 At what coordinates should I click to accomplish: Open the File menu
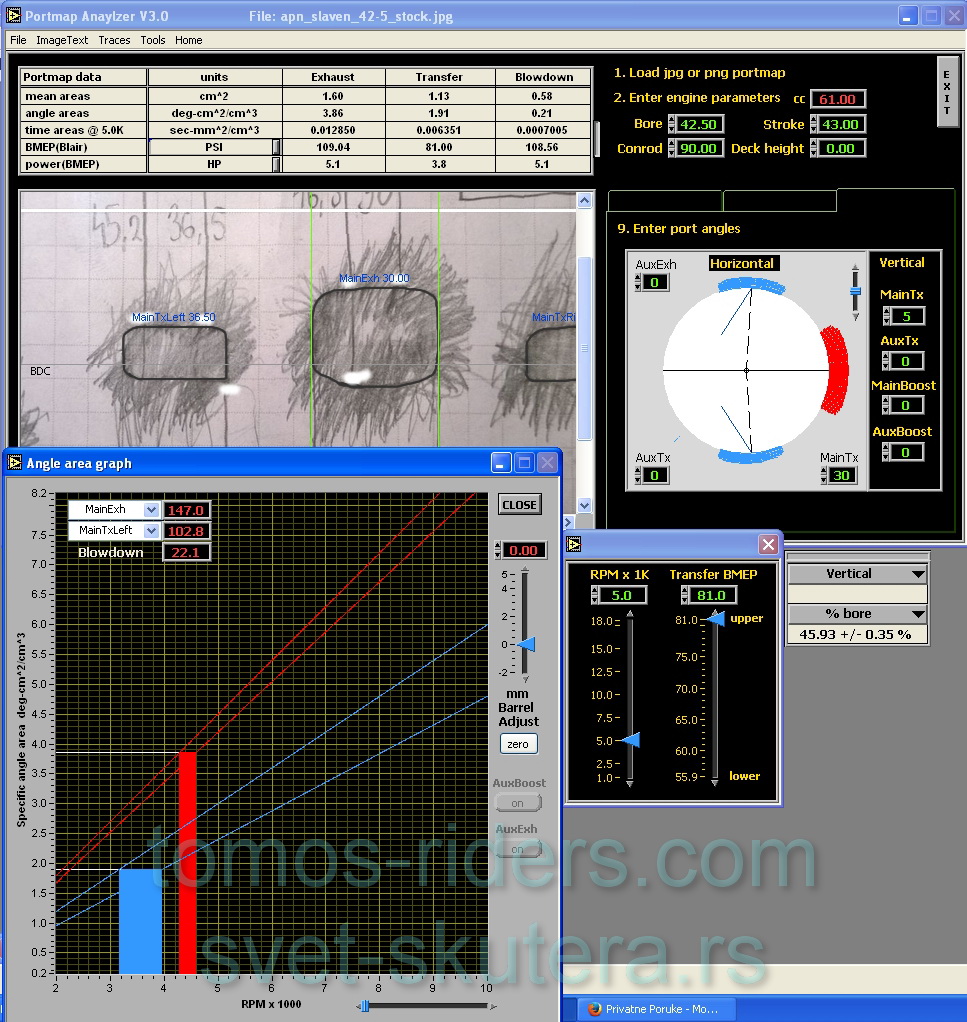[18, 40]
